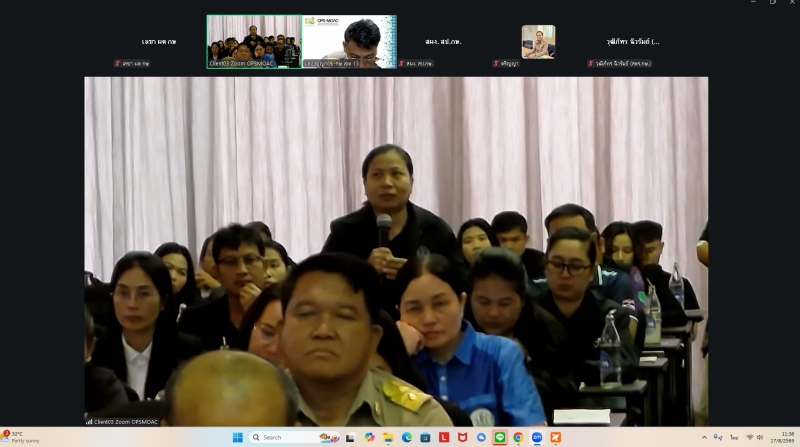Viewport: 800px width, 447px height.
Task: Open Microsoft Edge from the taskbar
Action: coord(407,437)
